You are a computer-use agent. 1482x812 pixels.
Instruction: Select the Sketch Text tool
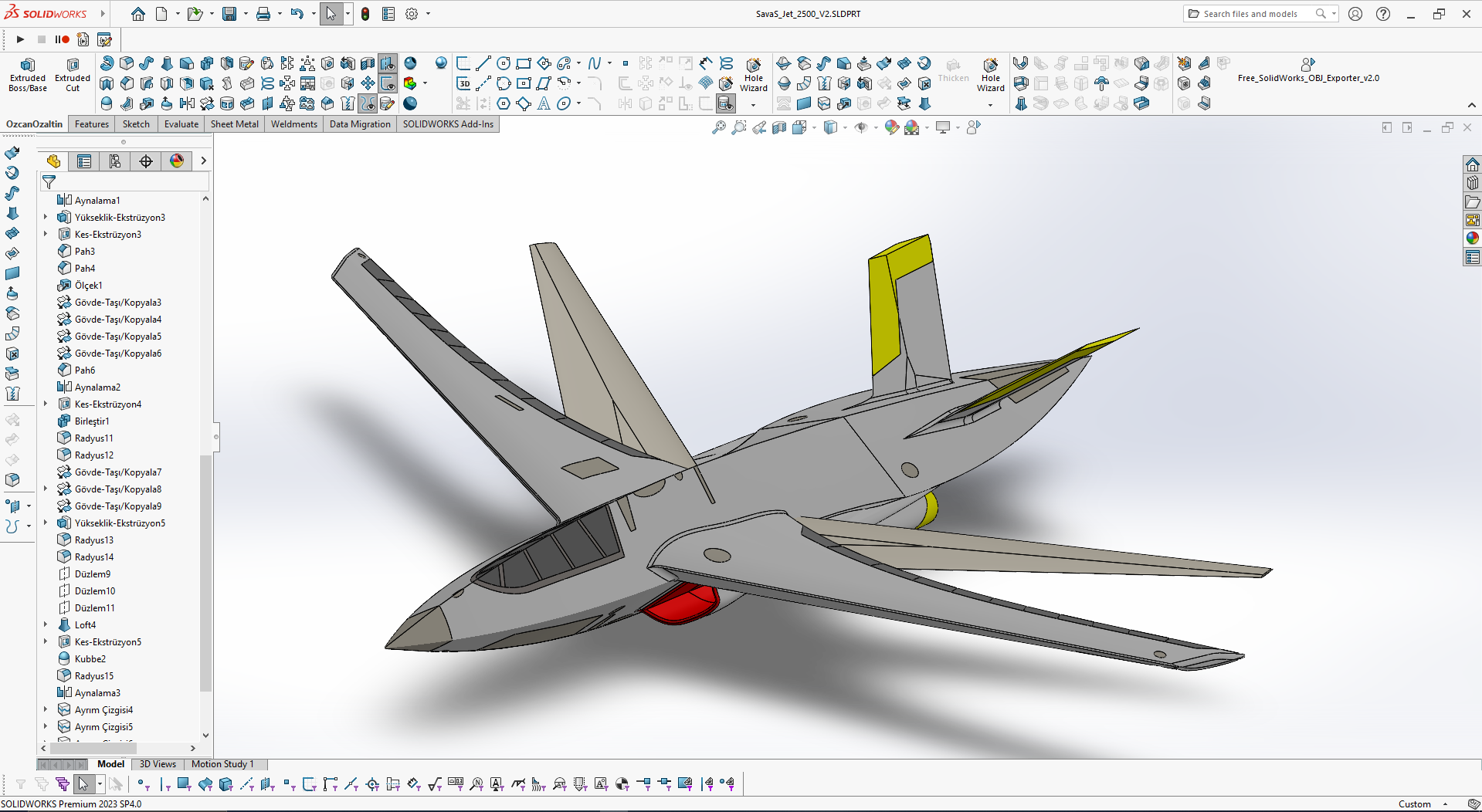click(x=544, y=103)
